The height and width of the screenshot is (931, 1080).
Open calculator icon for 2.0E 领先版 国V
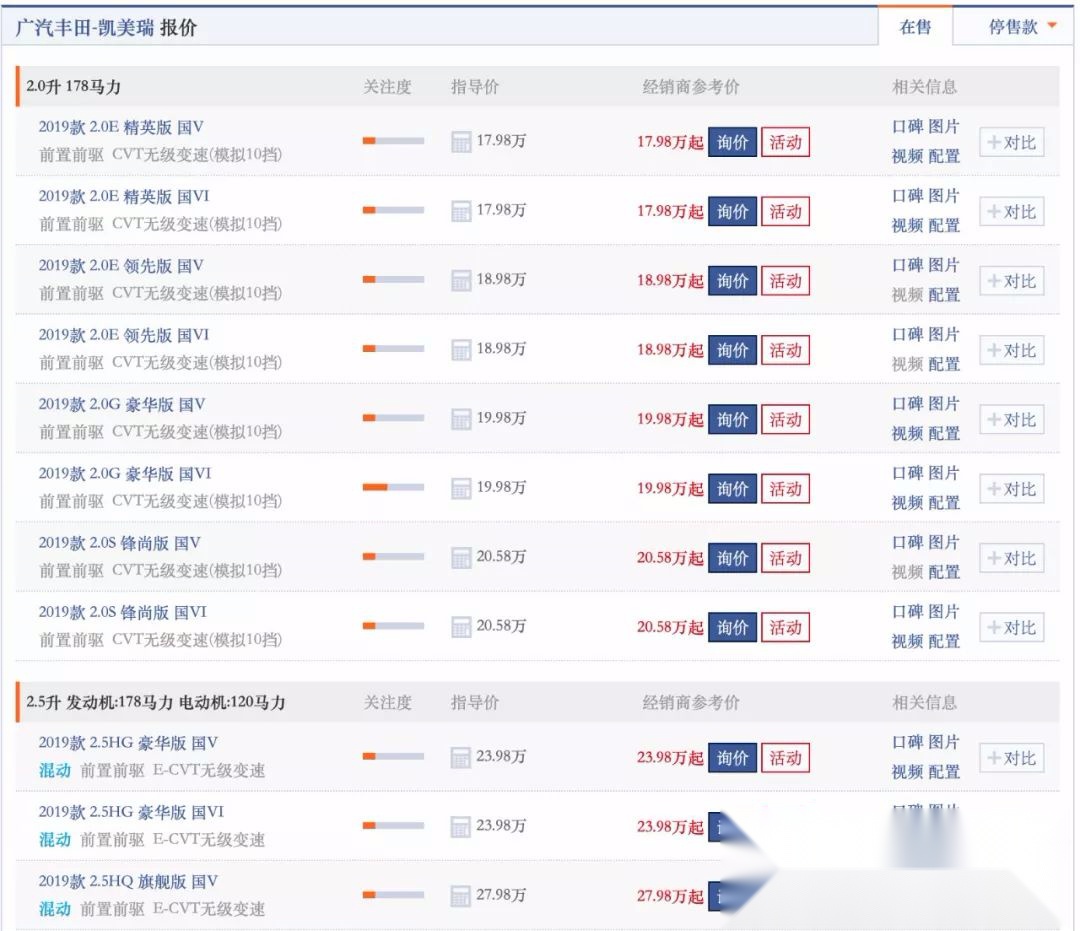coord(461,280)
